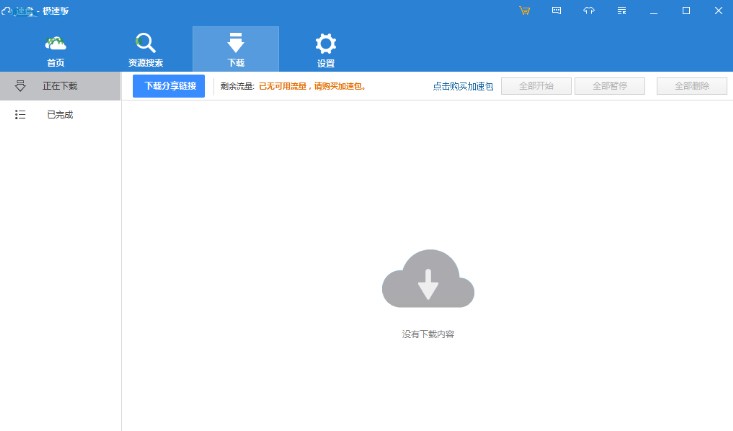Screen dimensions: 733x431
Task: Click the skin shirt icon in title bar
Action: tap(589, 10)
